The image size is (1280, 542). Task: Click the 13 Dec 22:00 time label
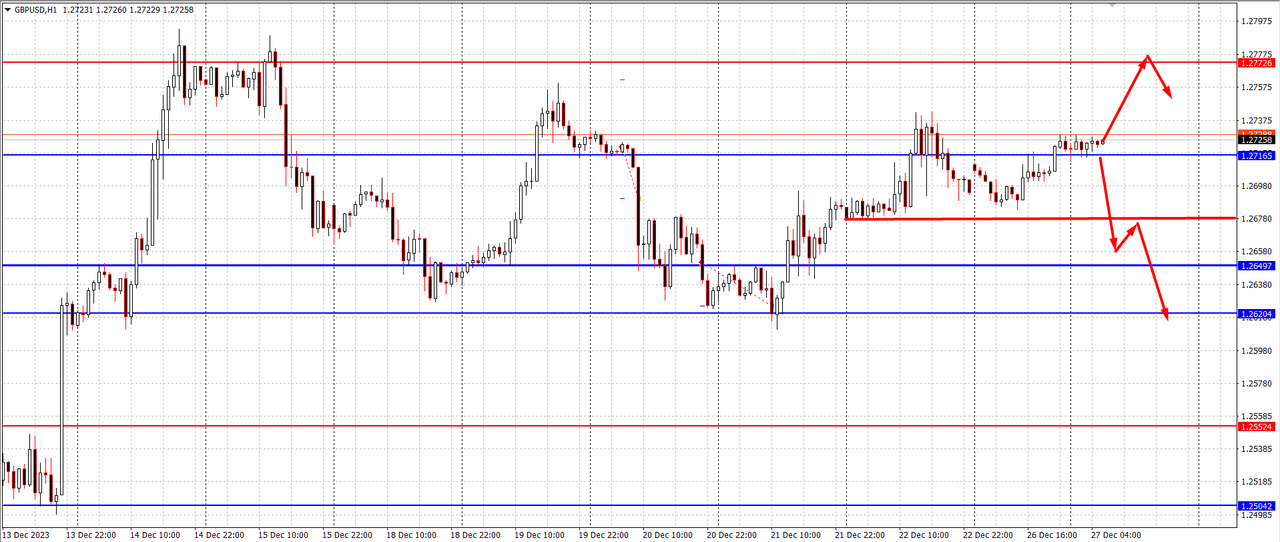[91, 535]
